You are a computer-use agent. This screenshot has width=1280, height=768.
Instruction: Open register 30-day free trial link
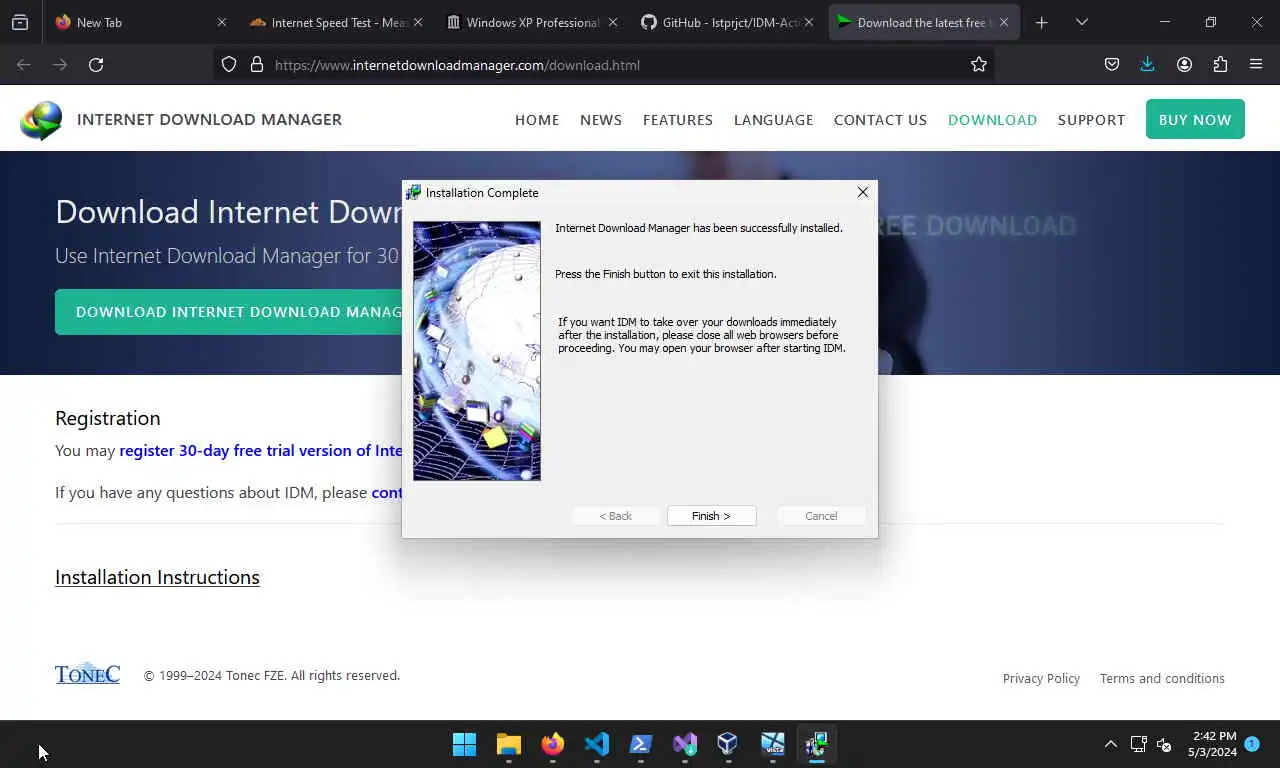(260, 450)
